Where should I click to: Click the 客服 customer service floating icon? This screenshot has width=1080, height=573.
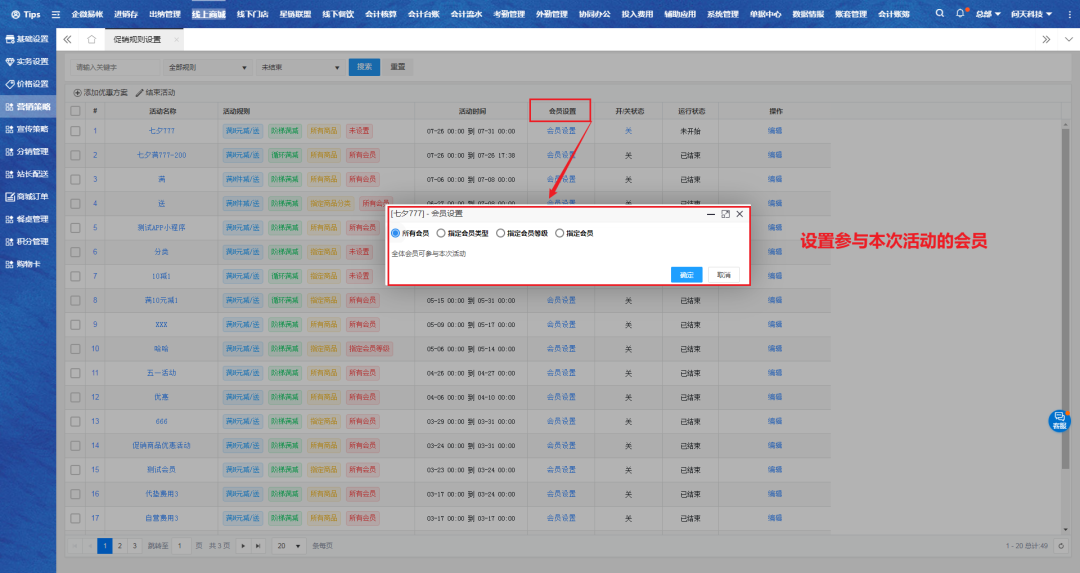(1059, 421)
